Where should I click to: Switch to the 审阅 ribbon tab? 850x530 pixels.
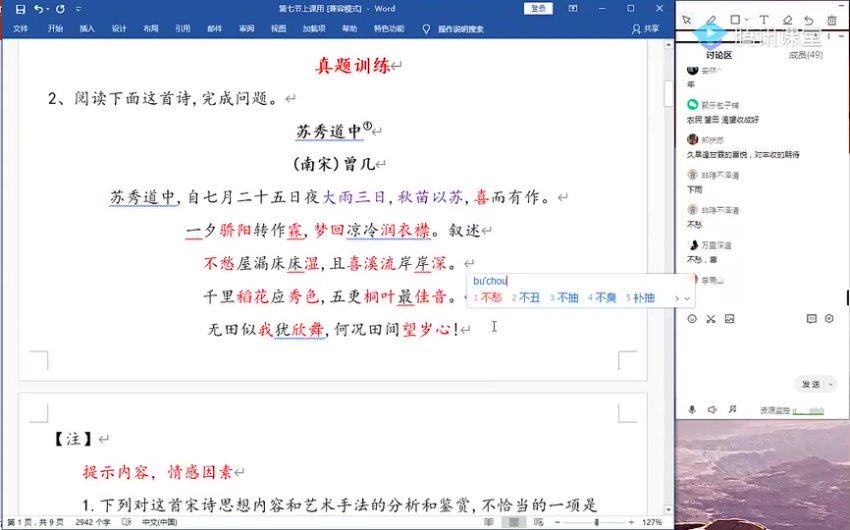point(247,29)
